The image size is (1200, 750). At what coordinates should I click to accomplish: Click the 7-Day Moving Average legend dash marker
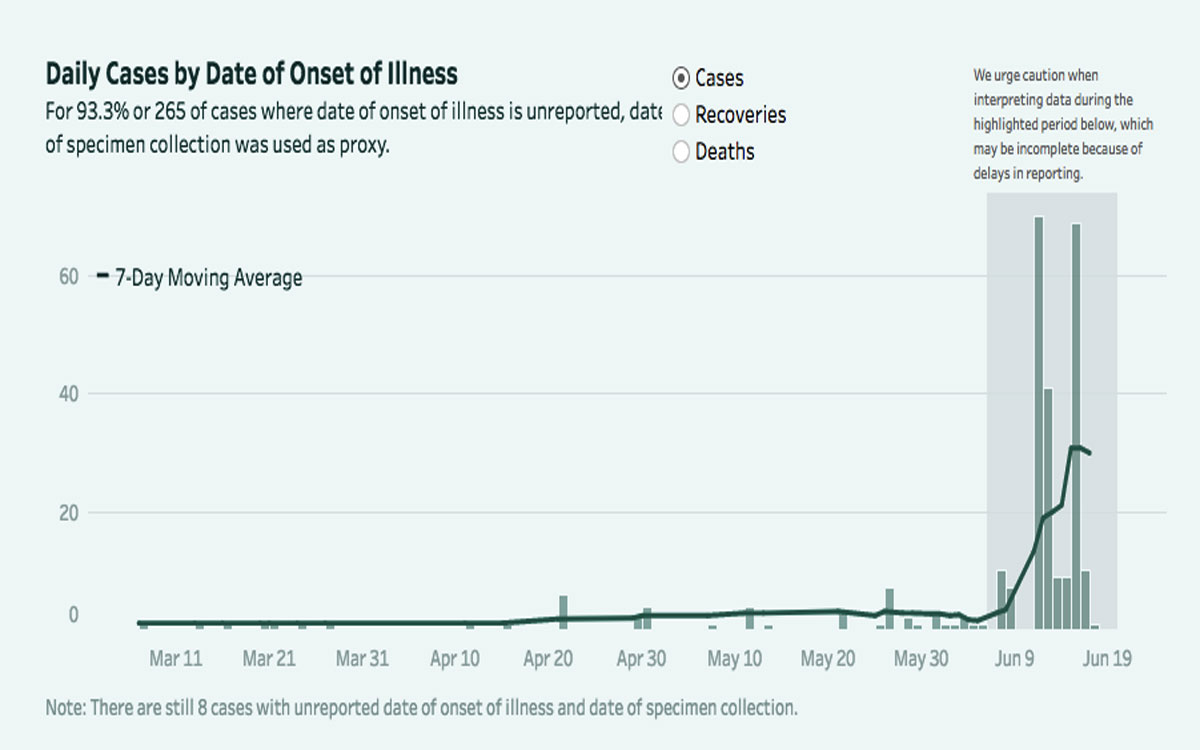pyautogui.click(x=102, y=277)
